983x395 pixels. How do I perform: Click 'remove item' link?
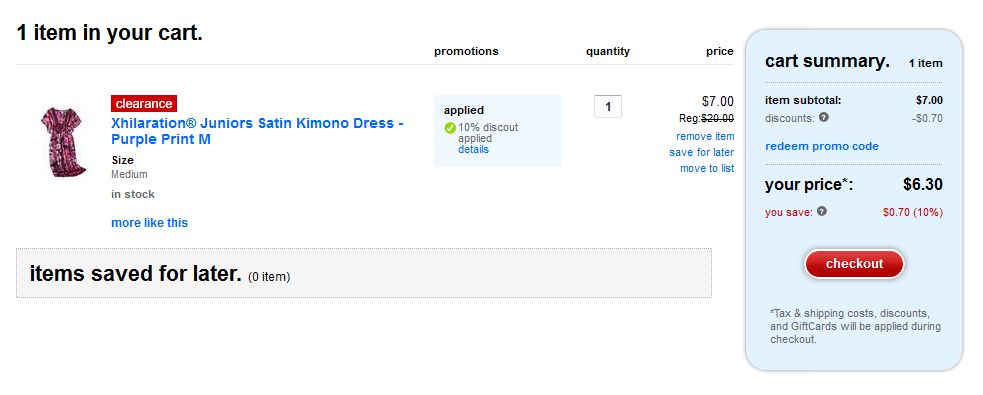(705, 136)
